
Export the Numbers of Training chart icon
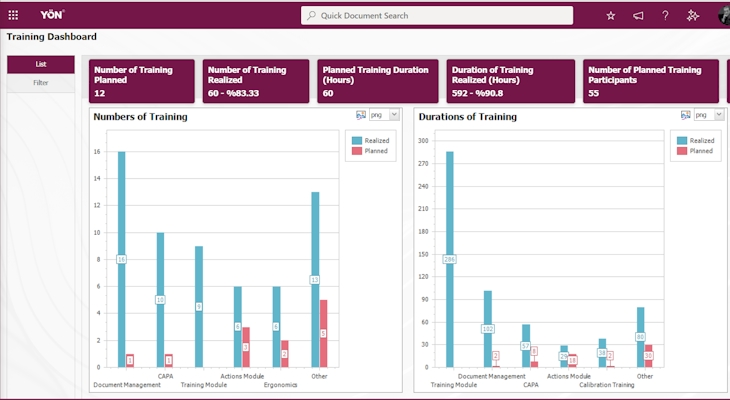[x=361, y=115]
